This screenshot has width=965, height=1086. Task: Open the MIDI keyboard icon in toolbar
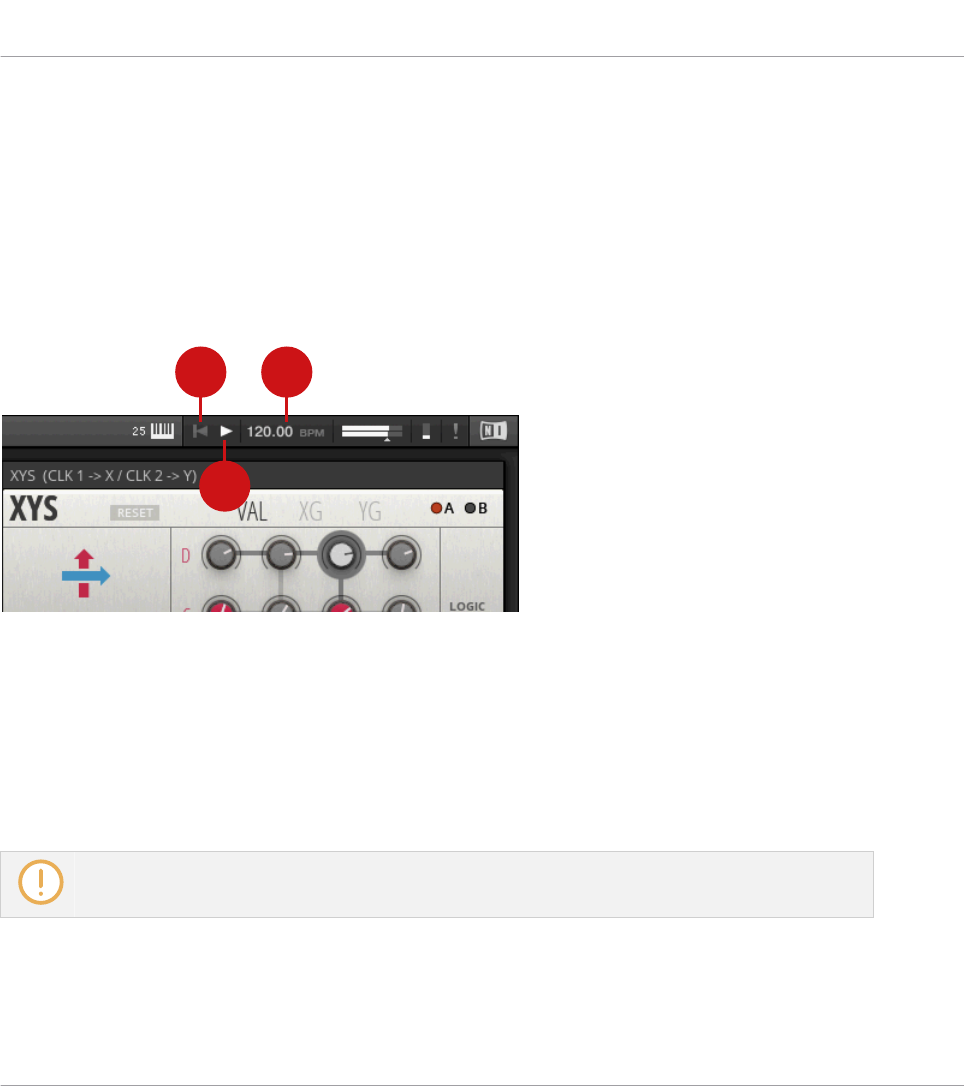pos(162,431)
